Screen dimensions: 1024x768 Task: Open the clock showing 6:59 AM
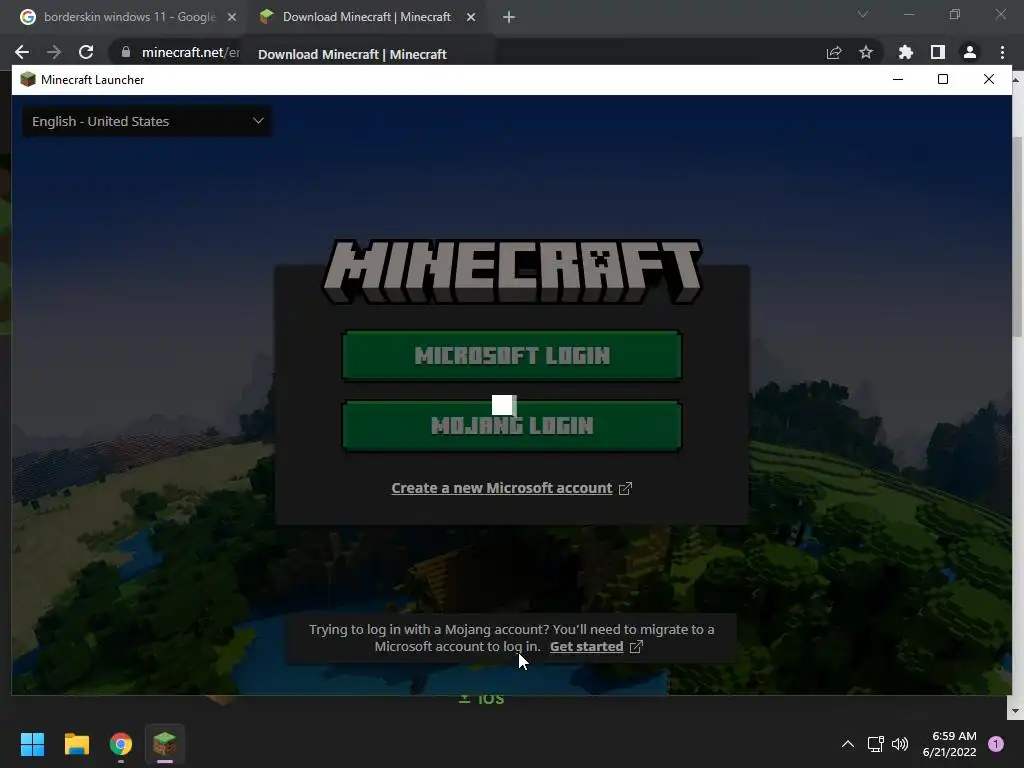pyautogui.click(x=950, y=744)
